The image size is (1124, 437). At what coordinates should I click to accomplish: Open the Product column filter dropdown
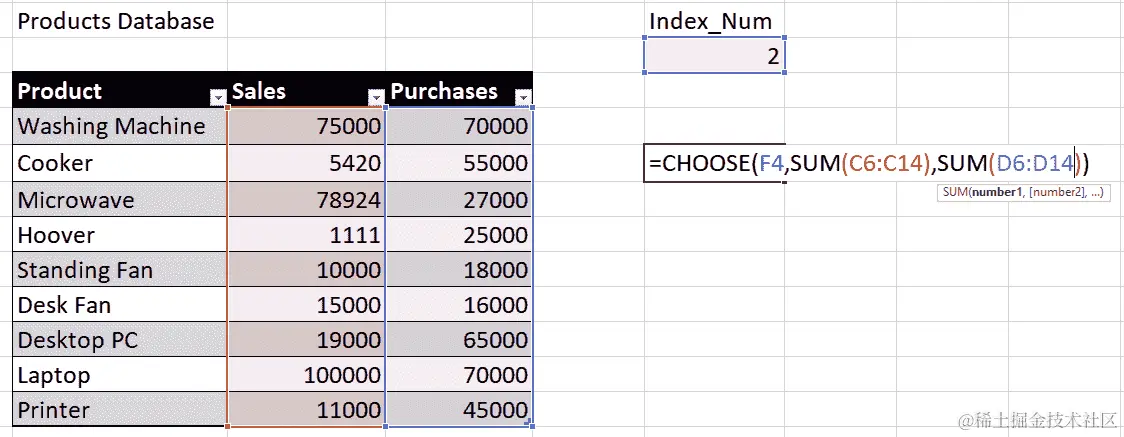tap(217, 98)
